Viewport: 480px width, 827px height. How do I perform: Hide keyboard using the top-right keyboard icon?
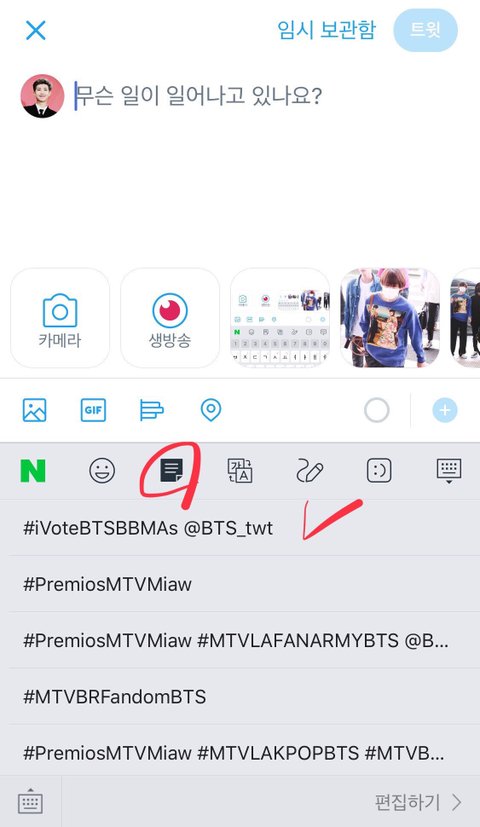[x=449, y=470]
